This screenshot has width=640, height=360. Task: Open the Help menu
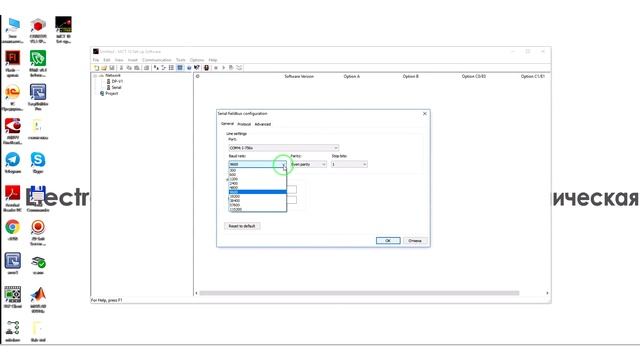click(x=213, y=60)
